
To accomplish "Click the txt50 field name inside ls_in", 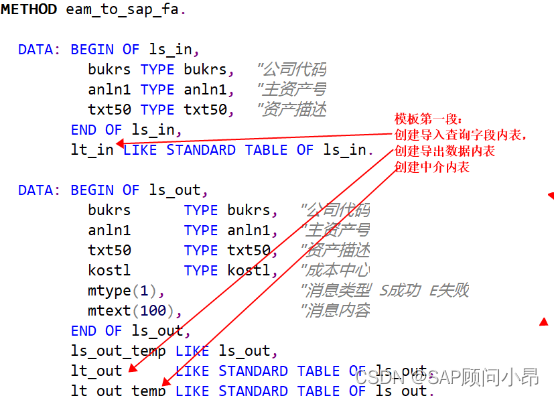I will click(109, 110).
